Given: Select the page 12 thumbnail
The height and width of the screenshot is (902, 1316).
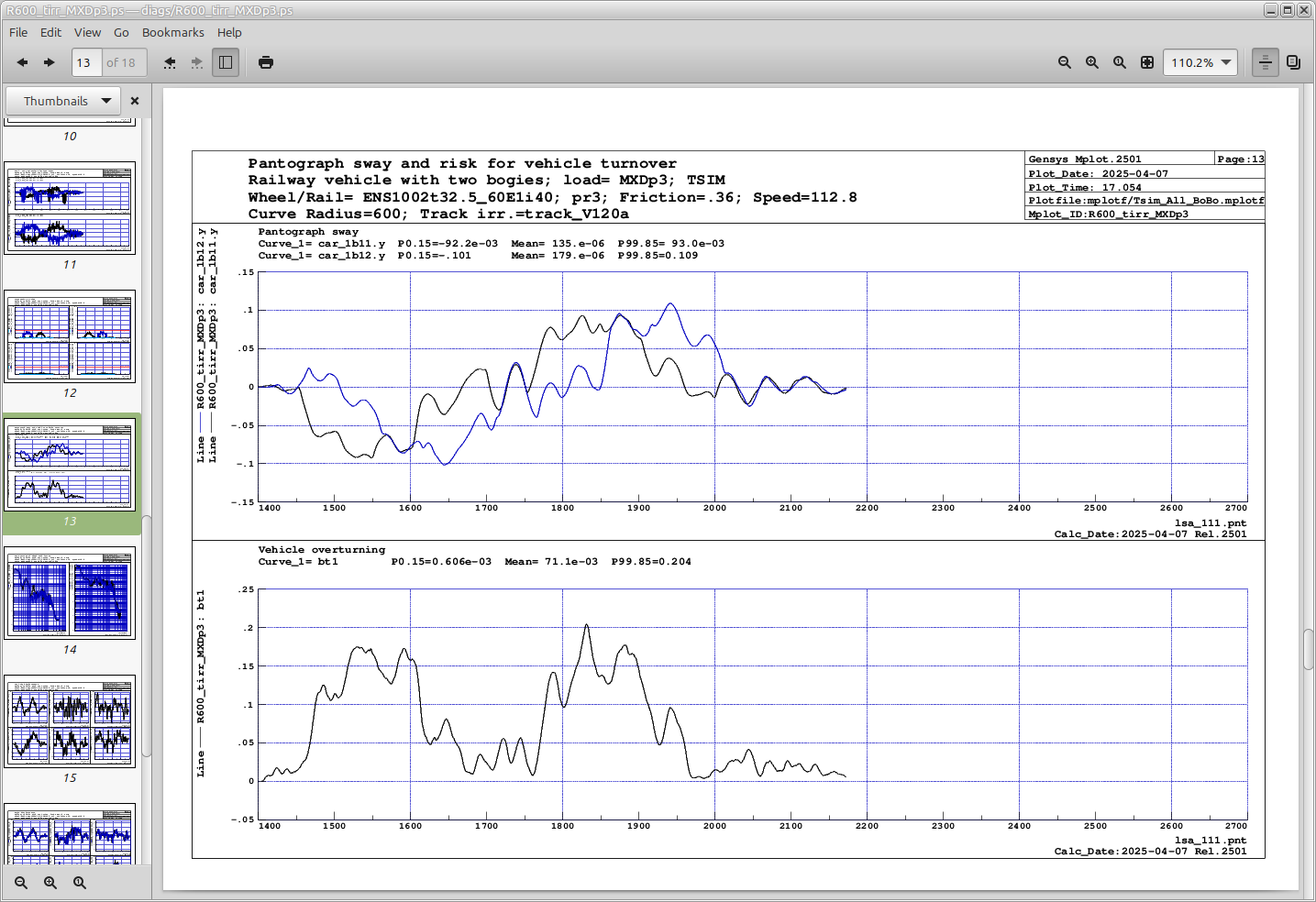Looking at the screenshot, I should (x=71, y=336).
